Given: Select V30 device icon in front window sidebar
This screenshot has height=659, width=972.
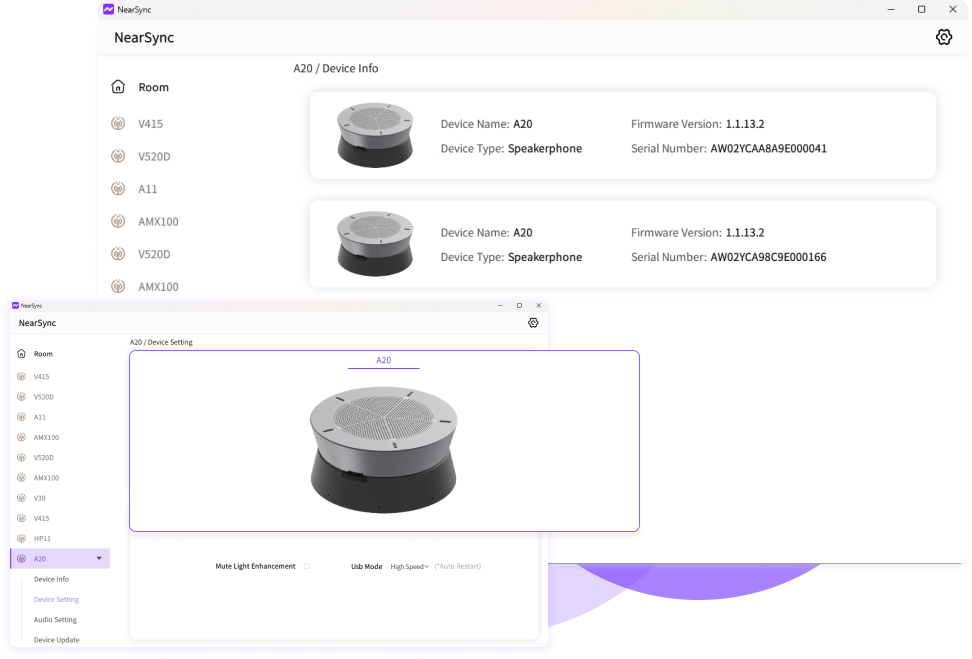Looking at the screenshot, I should (x=22, y=498).
